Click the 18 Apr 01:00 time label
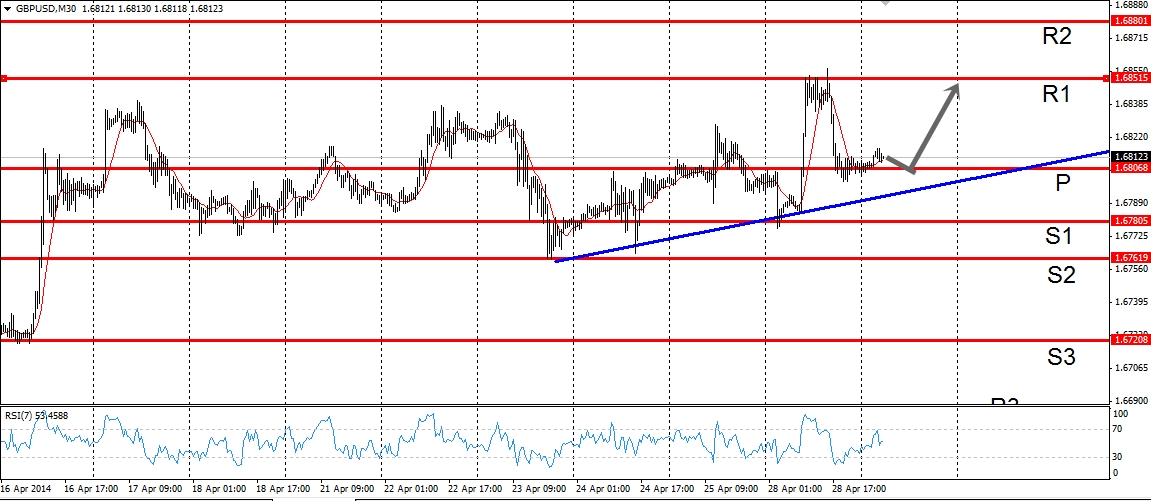This screenshot has height=501, width=1151. click(x=217, y=488)
